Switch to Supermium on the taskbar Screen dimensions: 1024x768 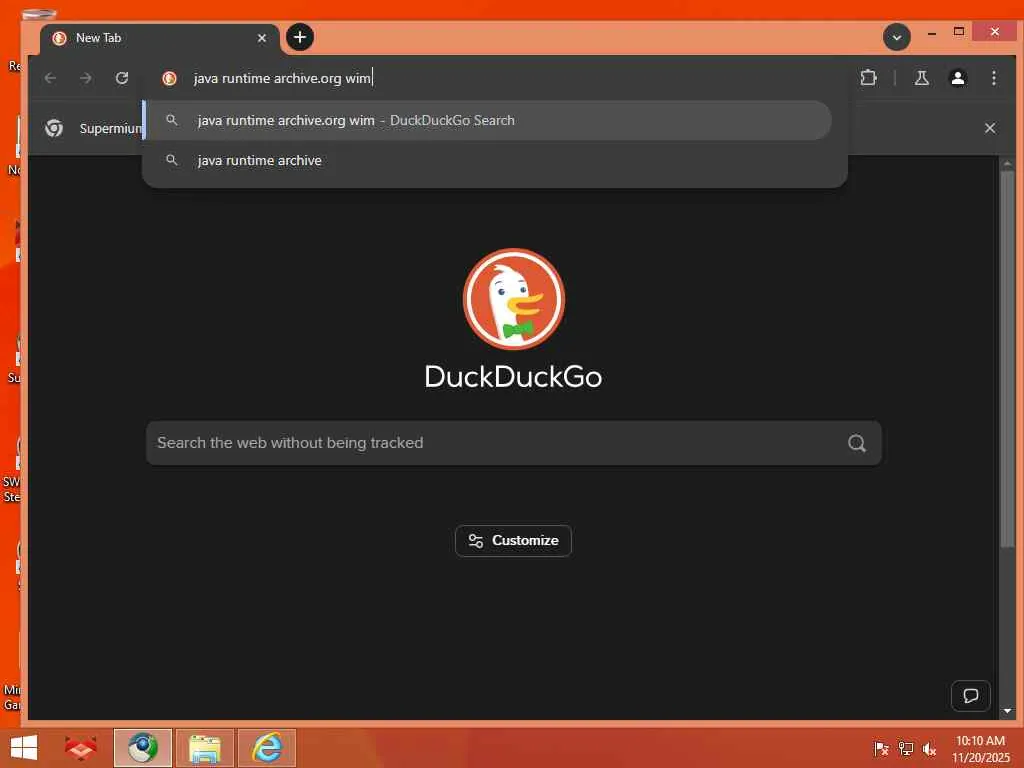click(x=142, y=748)
